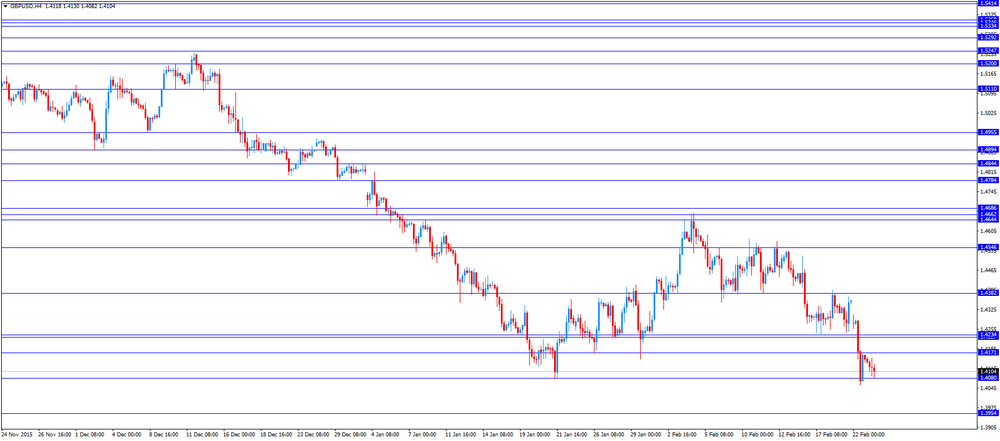The height and width of the screenshot is (441, 1000).
Task: Select the 1.4784 price level label
Action: pos(987,180)
